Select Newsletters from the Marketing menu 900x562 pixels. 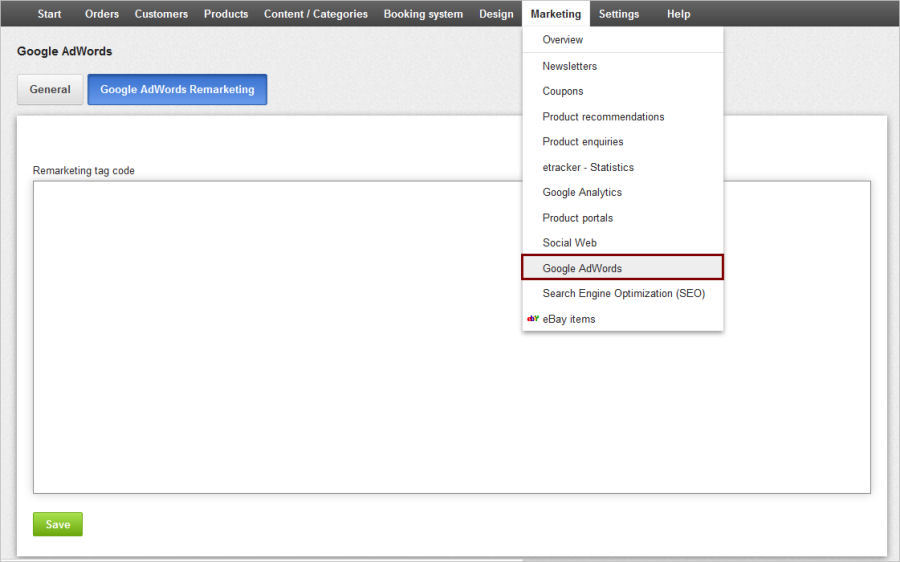coord(623,66)
